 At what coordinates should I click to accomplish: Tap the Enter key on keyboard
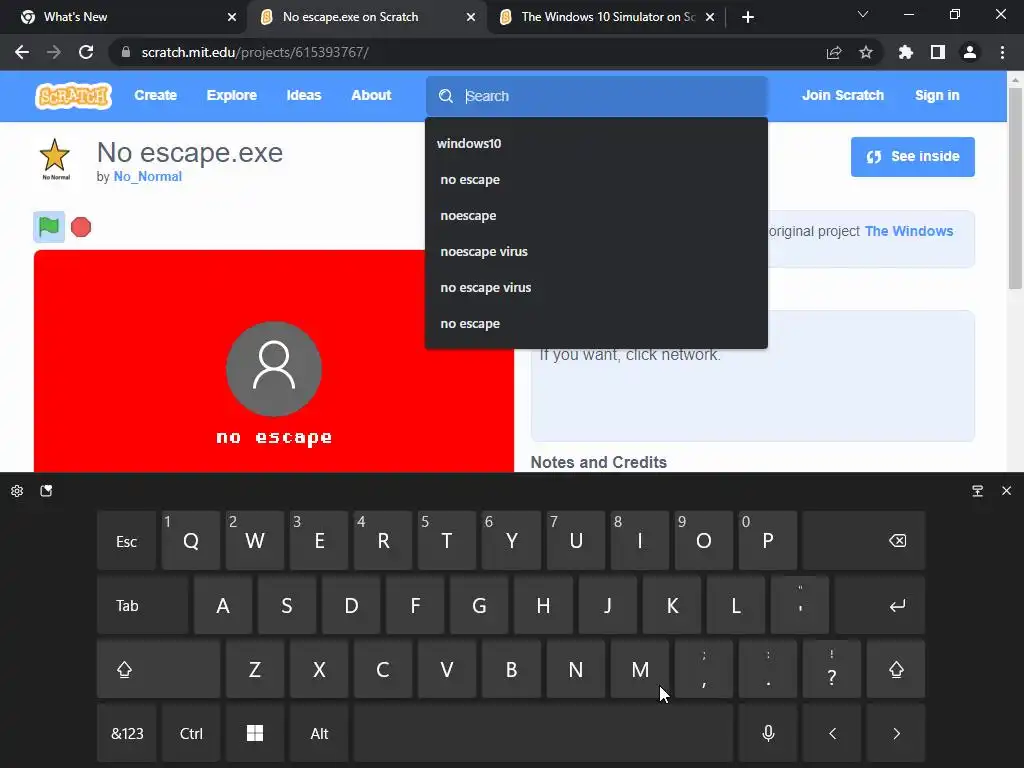[x=880, y=605]
